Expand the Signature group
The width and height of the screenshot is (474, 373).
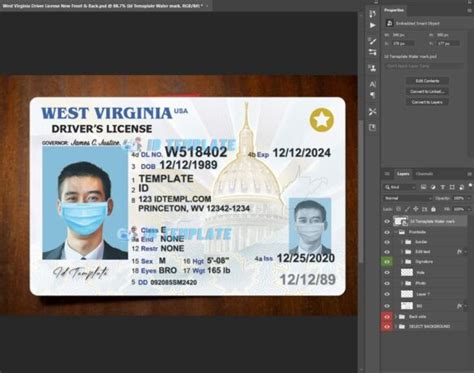pos(402,262)
